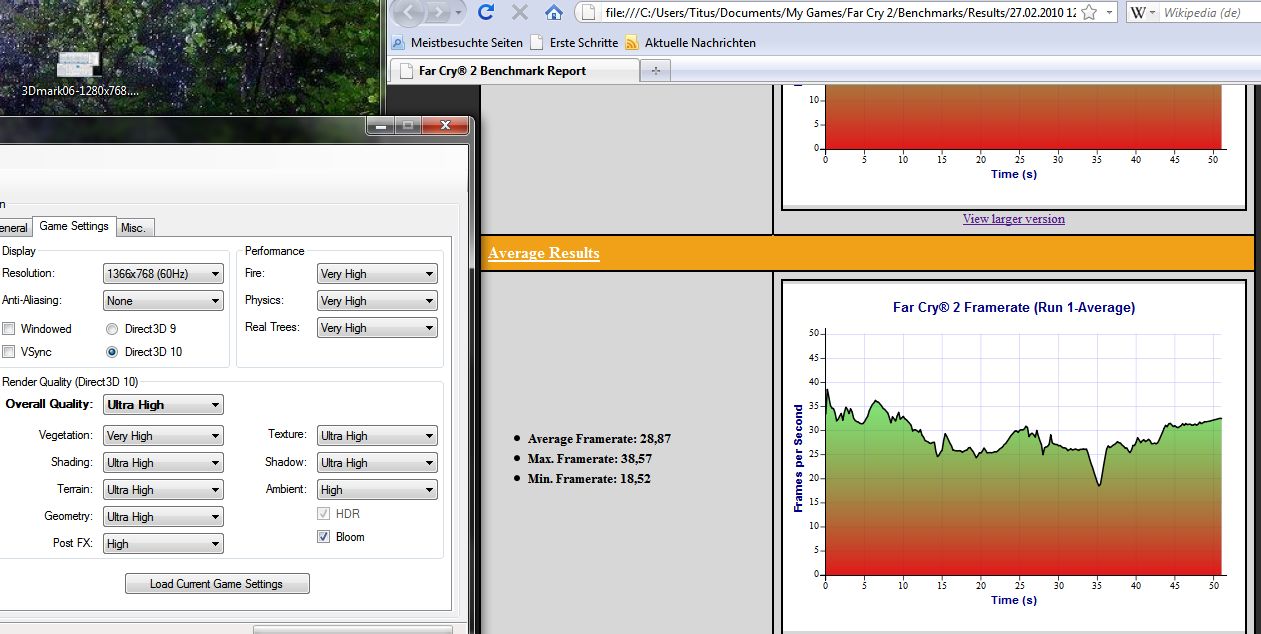Toggle the HDR checkbox
Screen dimensions: 1261x634
click(x=323, y=514)
